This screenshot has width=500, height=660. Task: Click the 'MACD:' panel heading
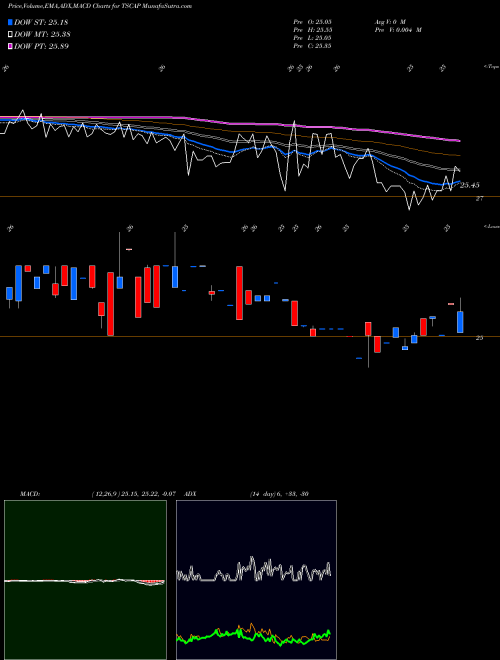[30, 494]
